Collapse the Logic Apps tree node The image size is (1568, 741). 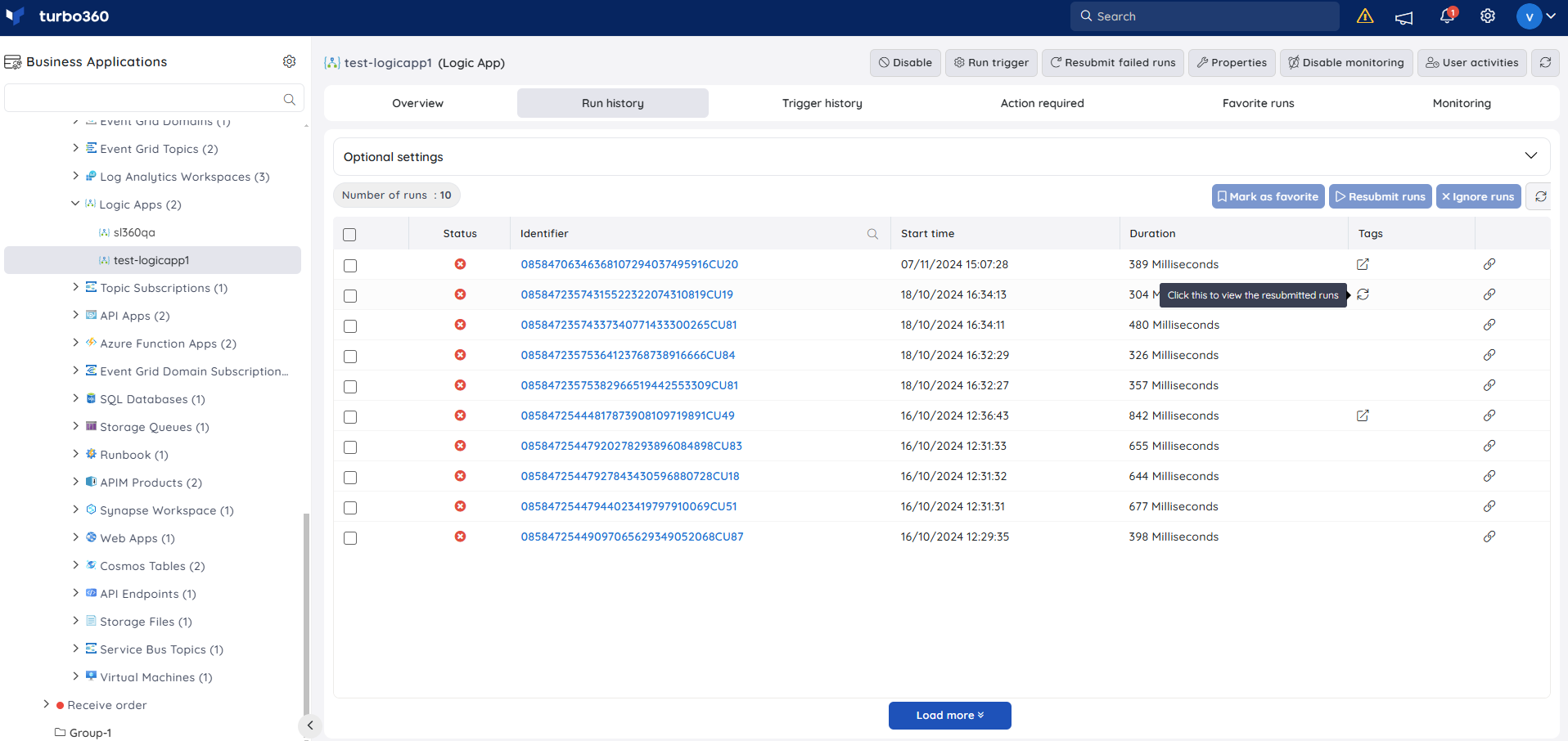point(75,204)
